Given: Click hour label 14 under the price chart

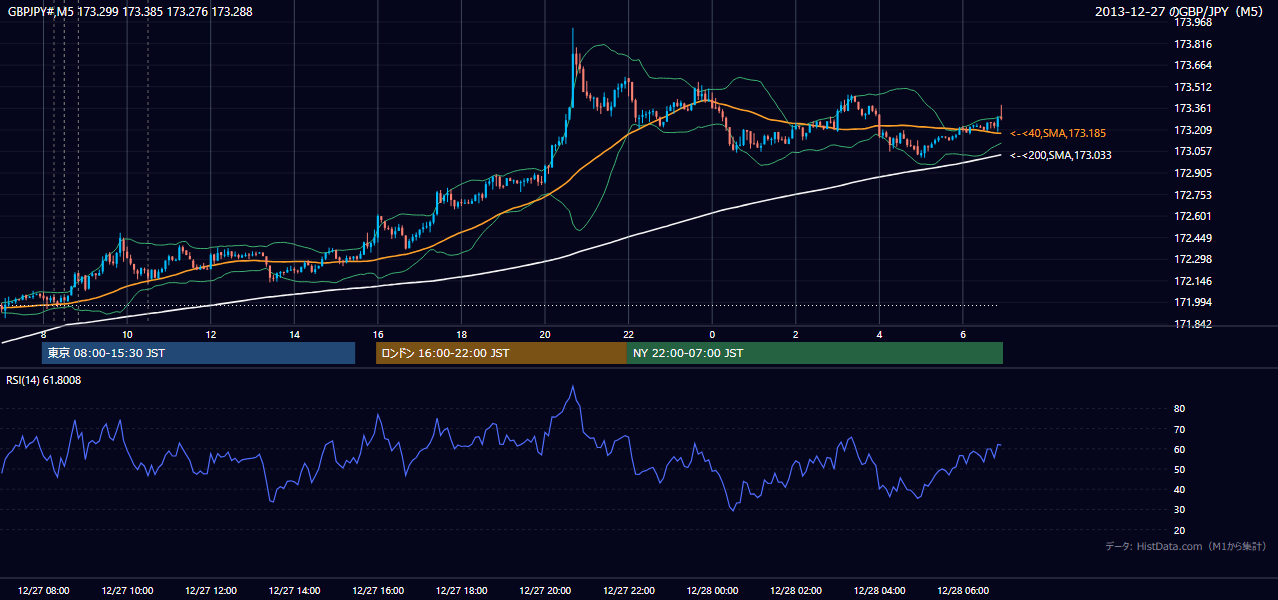Looking at the screenshot, I should tap(294, 334).
